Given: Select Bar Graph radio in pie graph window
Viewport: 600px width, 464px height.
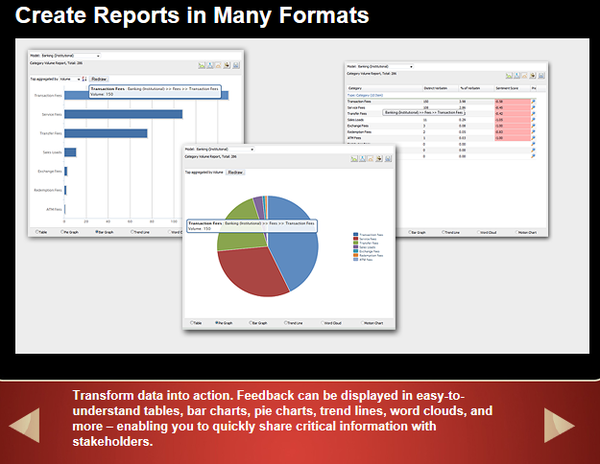Looking at the screenshot, I should (x=251, y=323).
